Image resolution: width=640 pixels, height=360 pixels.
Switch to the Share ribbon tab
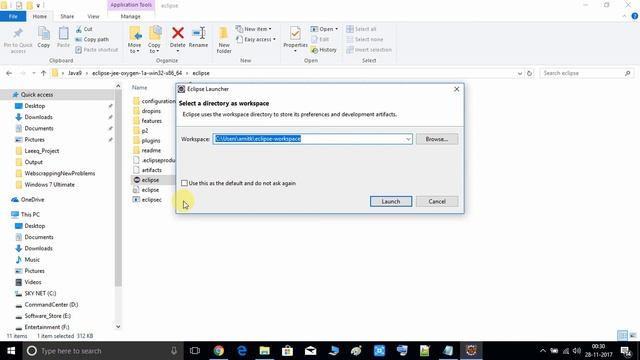click(x=67, y=16)
